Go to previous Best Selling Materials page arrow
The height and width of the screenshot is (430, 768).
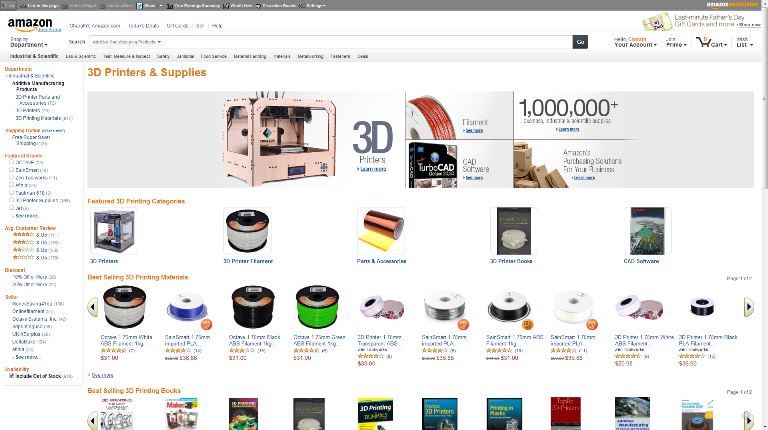[x=93, y=307]
